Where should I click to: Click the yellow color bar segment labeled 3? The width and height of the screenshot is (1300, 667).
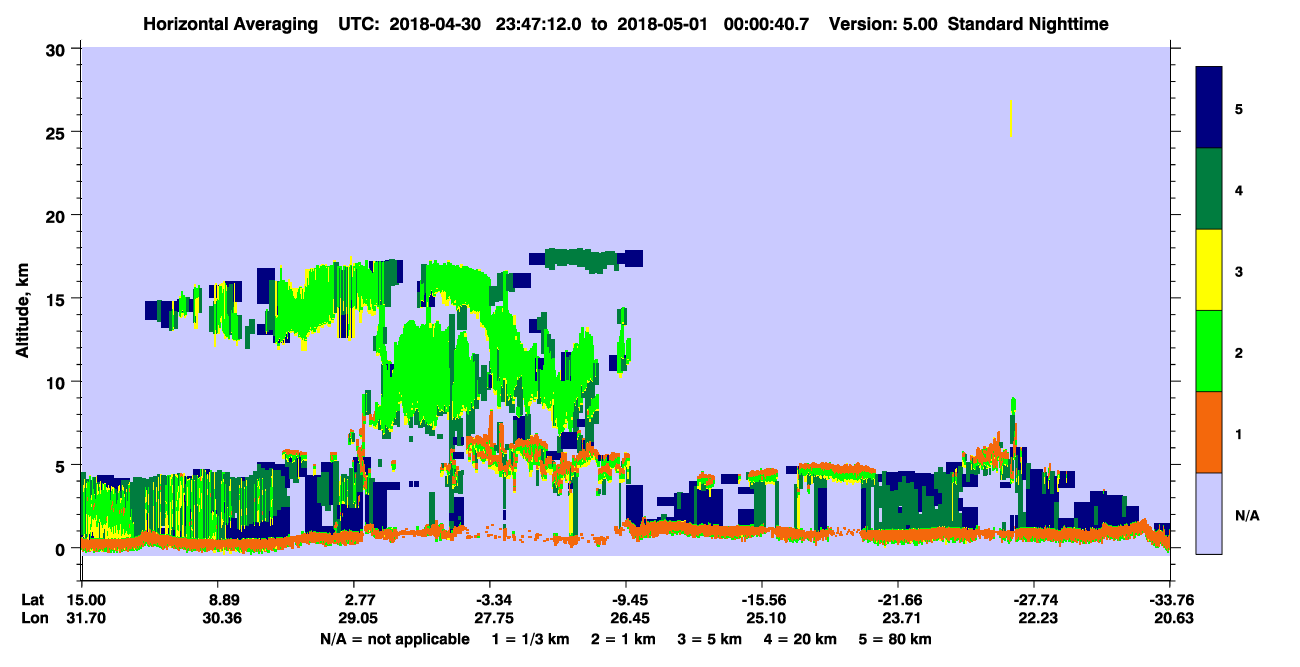click(x=1209, y=270)
